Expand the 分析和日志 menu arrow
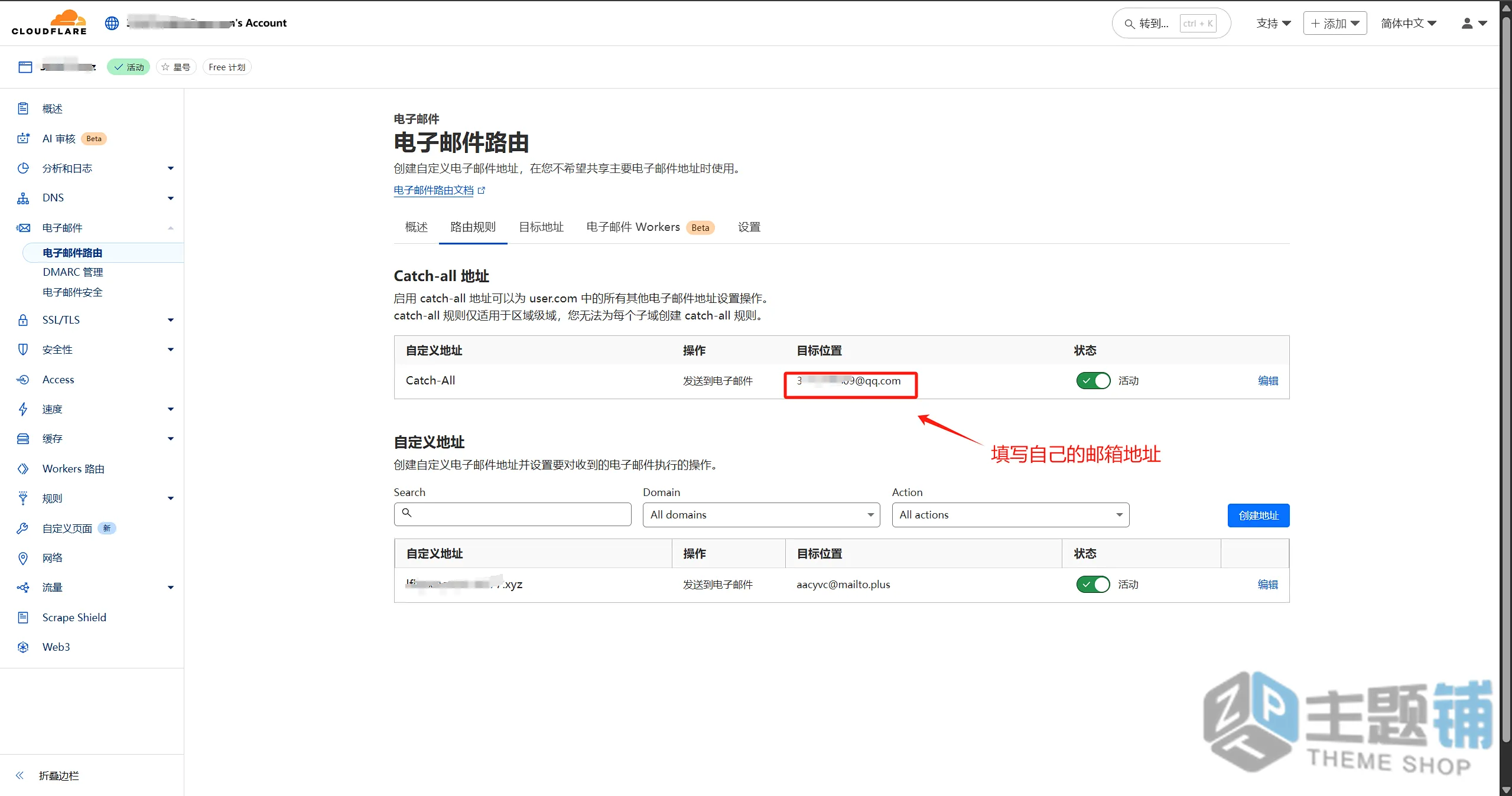 [171, 168]
